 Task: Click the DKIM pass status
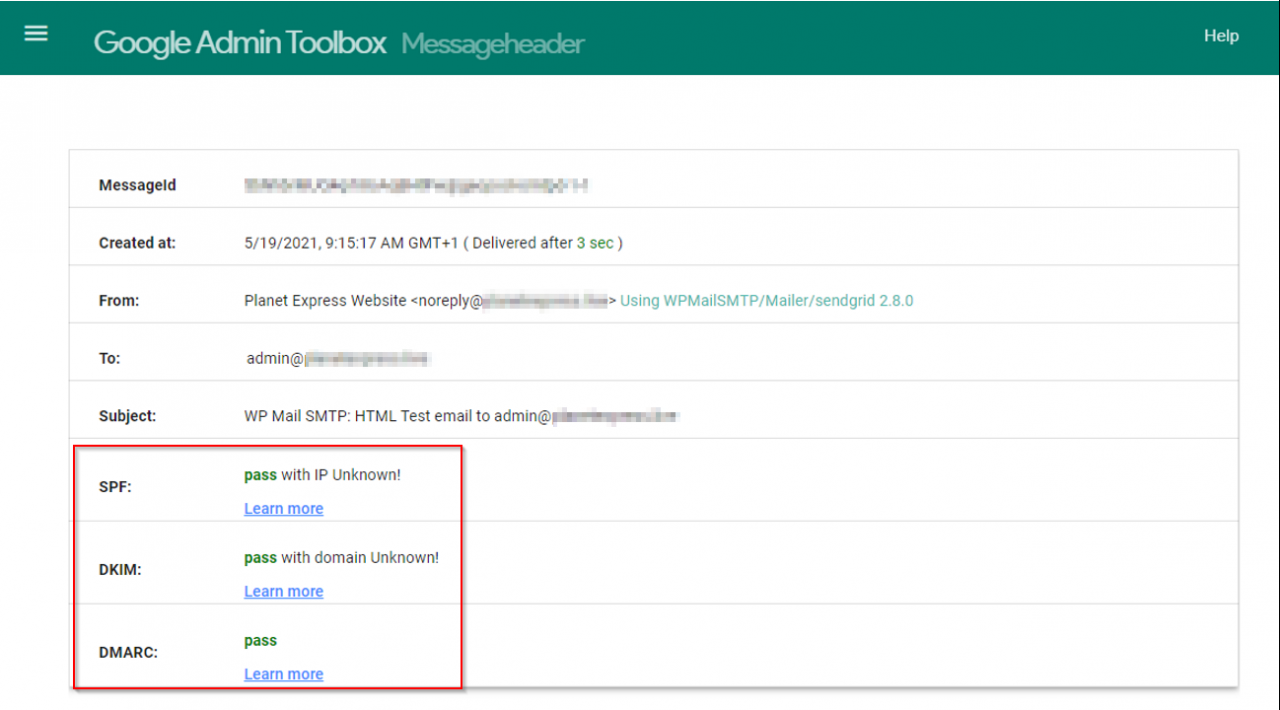click(260, 558)
